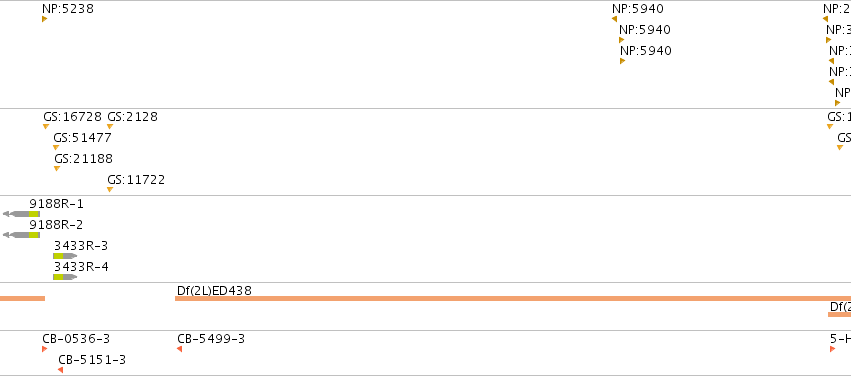Click the topmost NP:5940 arrow marker
This screenshot has height=376, width=851.
click(x=614, y=19)
